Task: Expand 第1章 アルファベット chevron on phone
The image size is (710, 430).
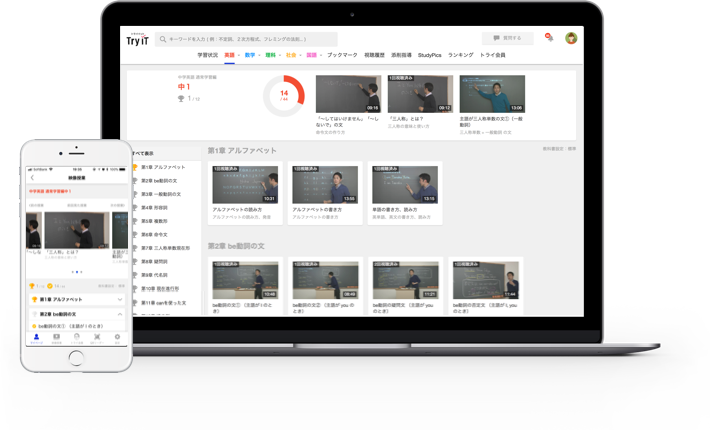Action: coord(120,299)
